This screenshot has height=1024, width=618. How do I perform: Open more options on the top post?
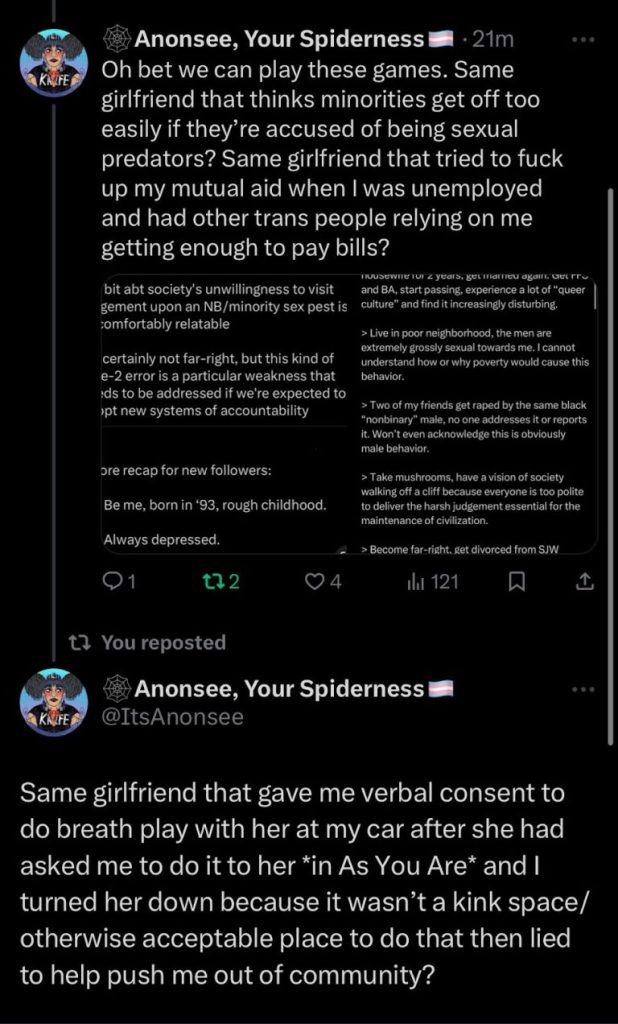581,41
